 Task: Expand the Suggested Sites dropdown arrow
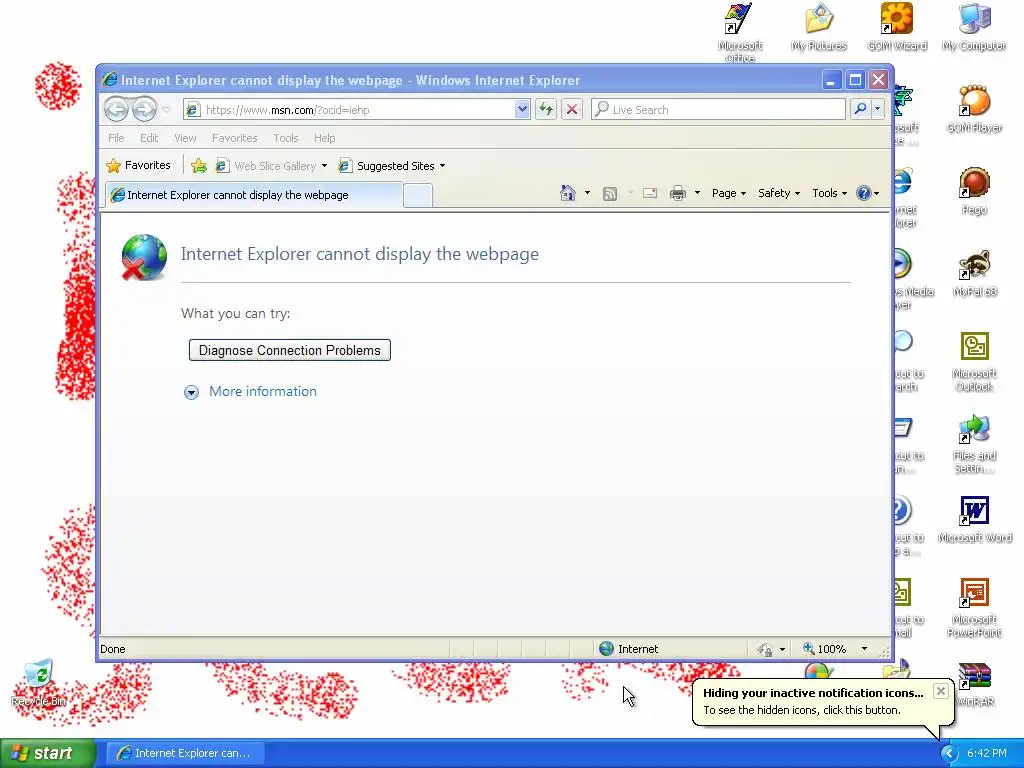point(443,166)
